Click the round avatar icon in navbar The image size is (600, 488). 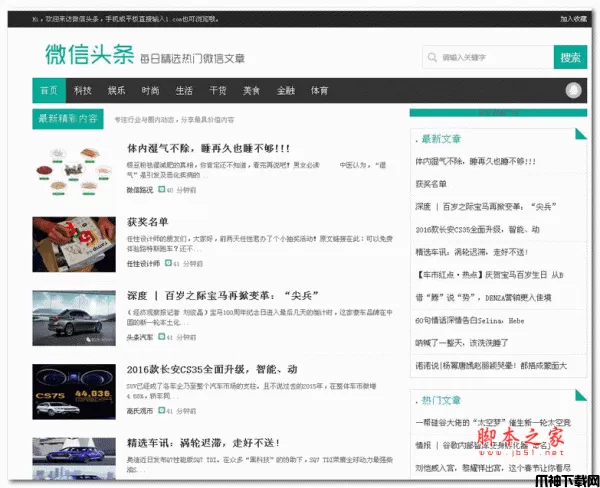[573, 90]
